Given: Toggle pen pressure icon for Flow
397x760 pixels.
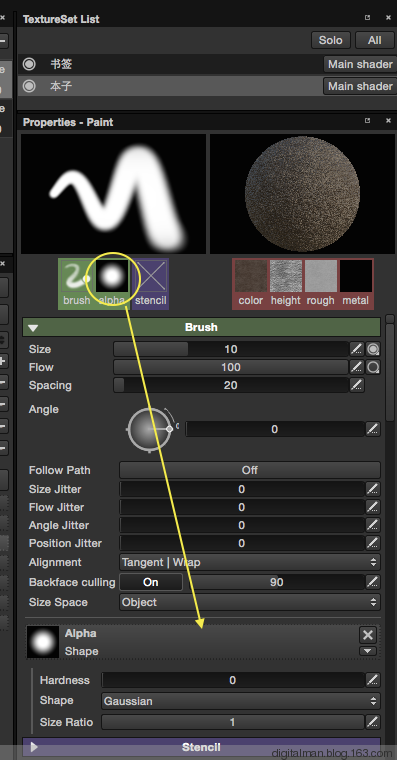Looking at the screenshot, I should (356, 367).
